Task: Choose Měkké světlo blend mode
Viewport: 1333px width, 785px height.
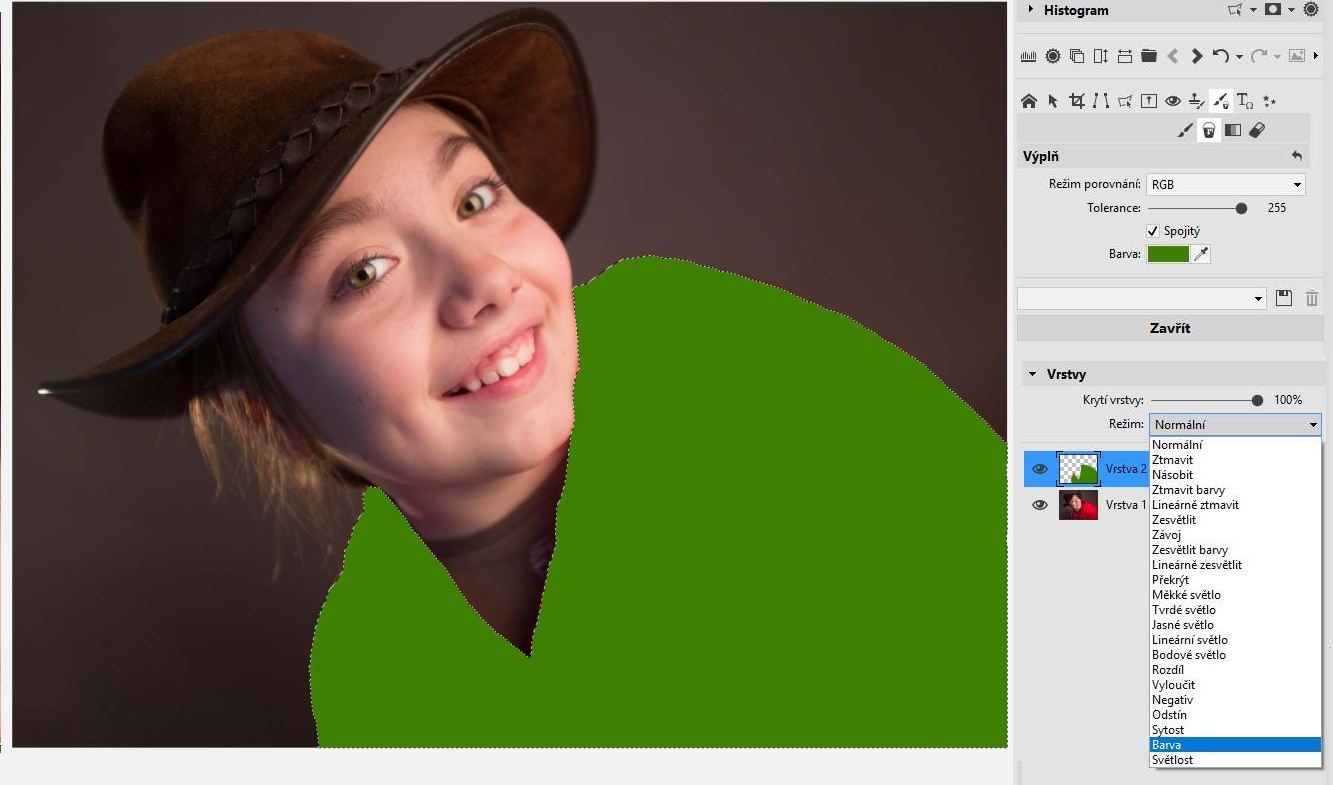Action: (x=1235, y=595)
